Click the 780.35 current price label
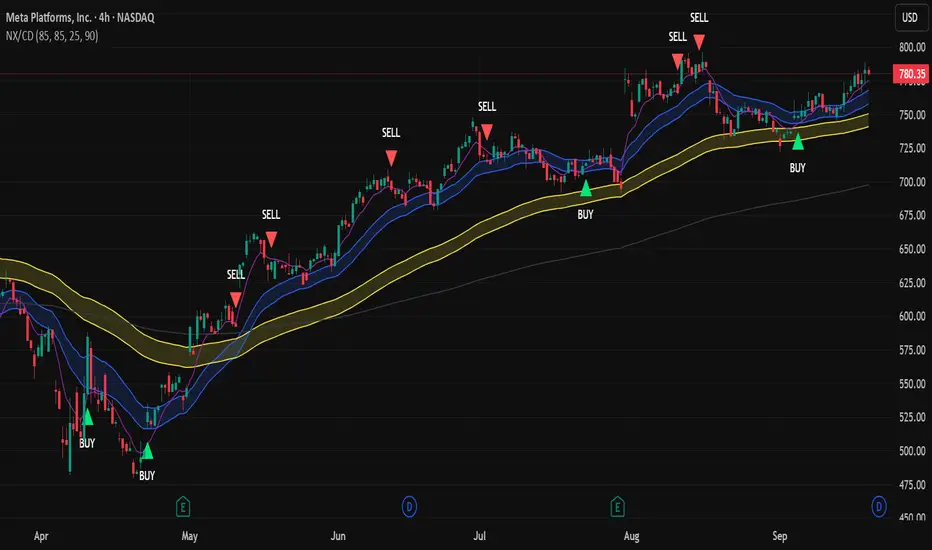Screen dimensions: 932x550 pyautogui.click(x=911, y=74)
